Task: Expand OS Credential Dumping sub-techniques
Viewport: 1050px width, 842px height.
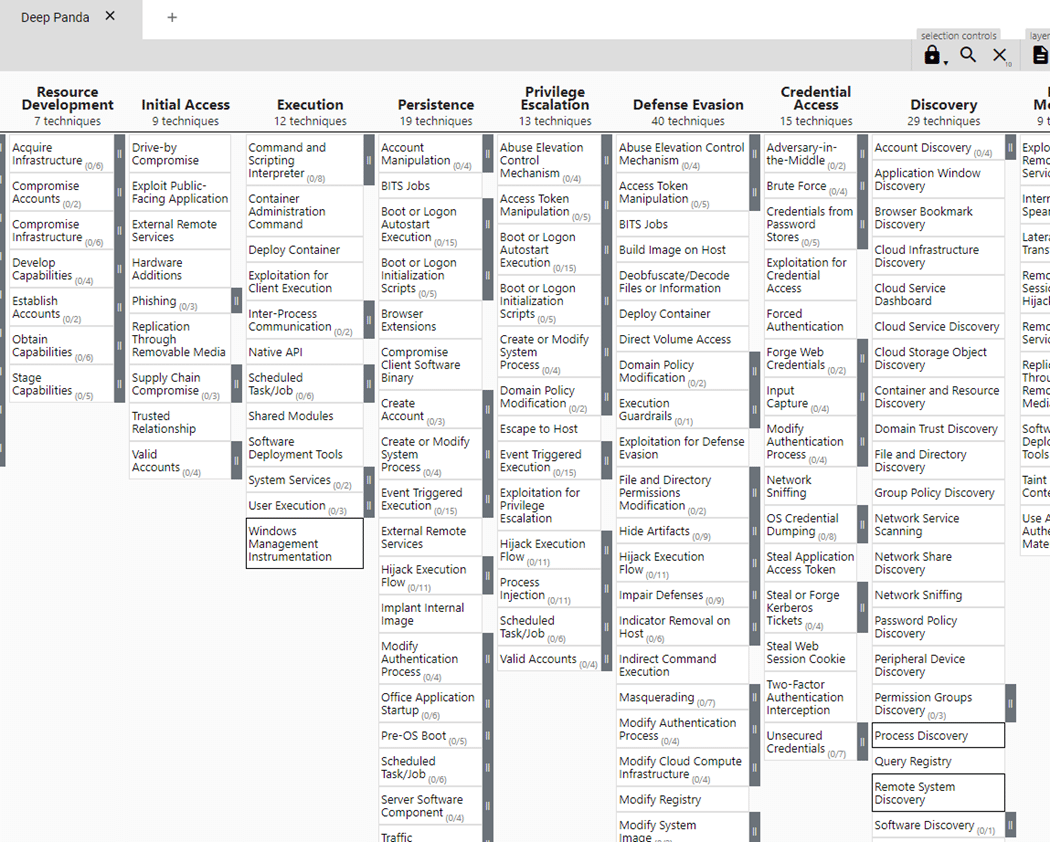Action: 862,525
